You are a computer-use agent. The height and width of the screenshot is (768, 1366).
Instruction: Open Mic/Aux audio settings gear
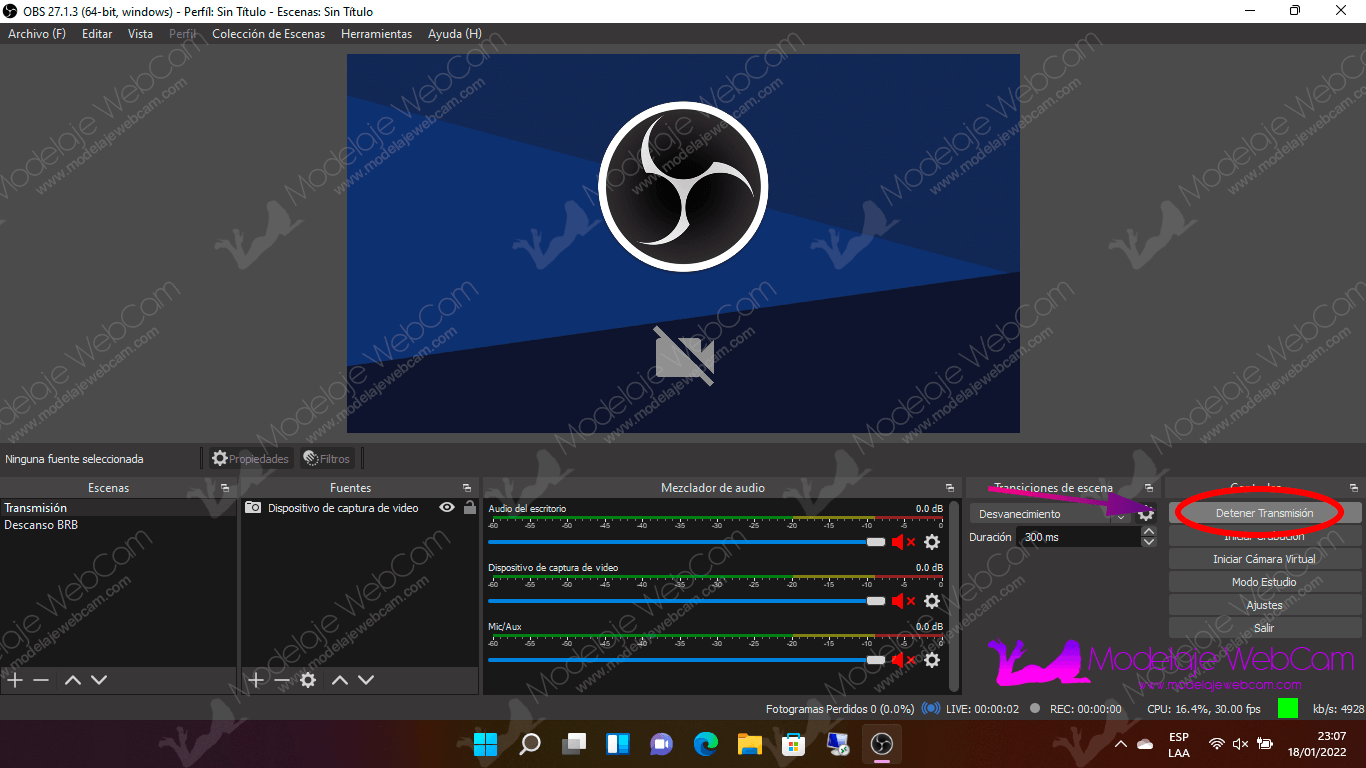pyautogui.click(x=932, y=660)
